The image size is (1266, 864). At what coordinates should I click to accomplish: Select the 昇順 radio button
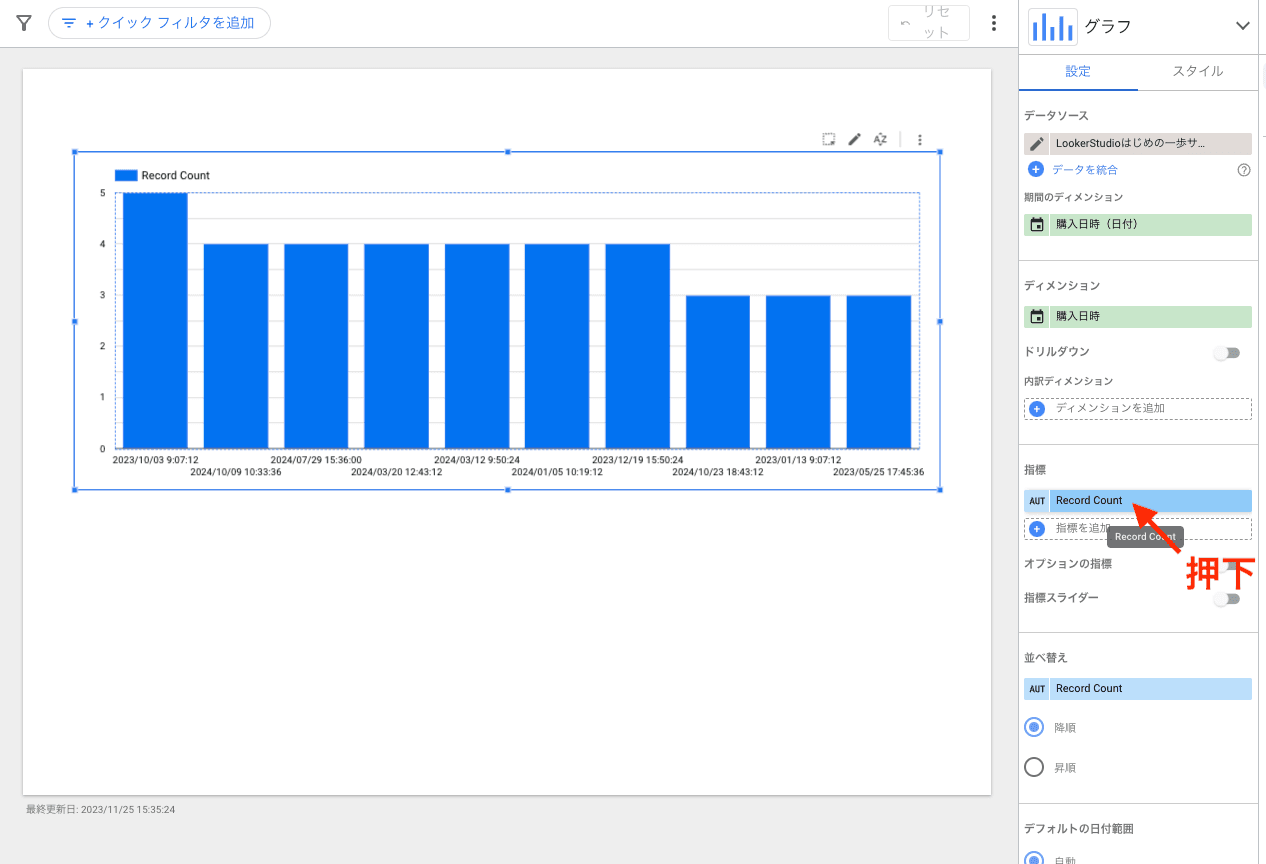[1035, 768]
